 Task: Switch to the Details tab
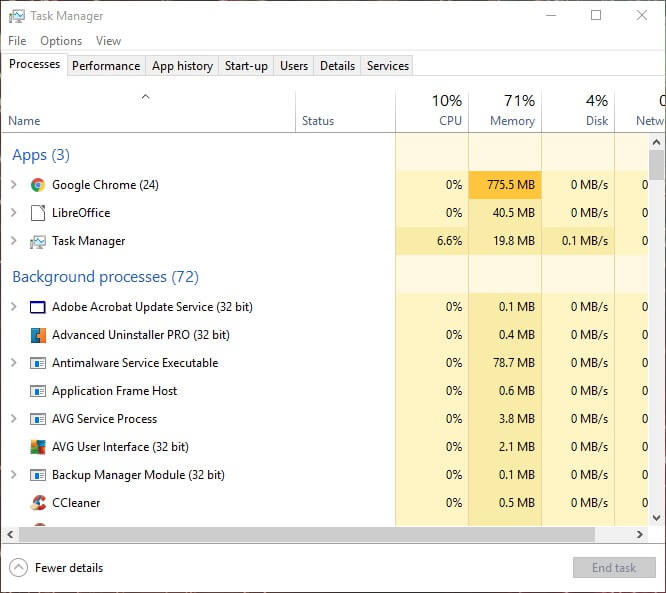click(337, 66)
